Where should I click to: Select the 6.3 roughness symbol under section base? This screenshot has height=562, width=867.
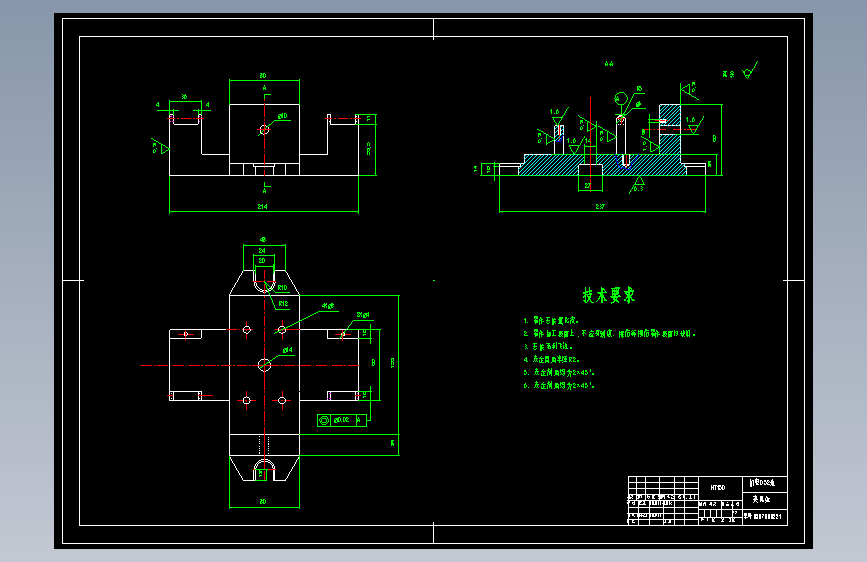tap(638, 185)
